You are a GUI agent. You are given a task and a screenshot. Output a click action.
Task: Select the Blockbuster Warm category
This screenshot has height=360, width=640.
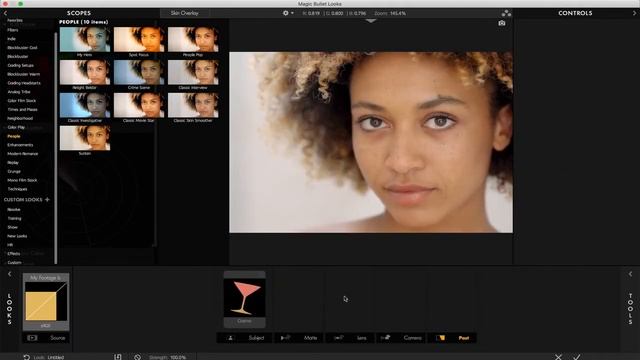[23, 74]
